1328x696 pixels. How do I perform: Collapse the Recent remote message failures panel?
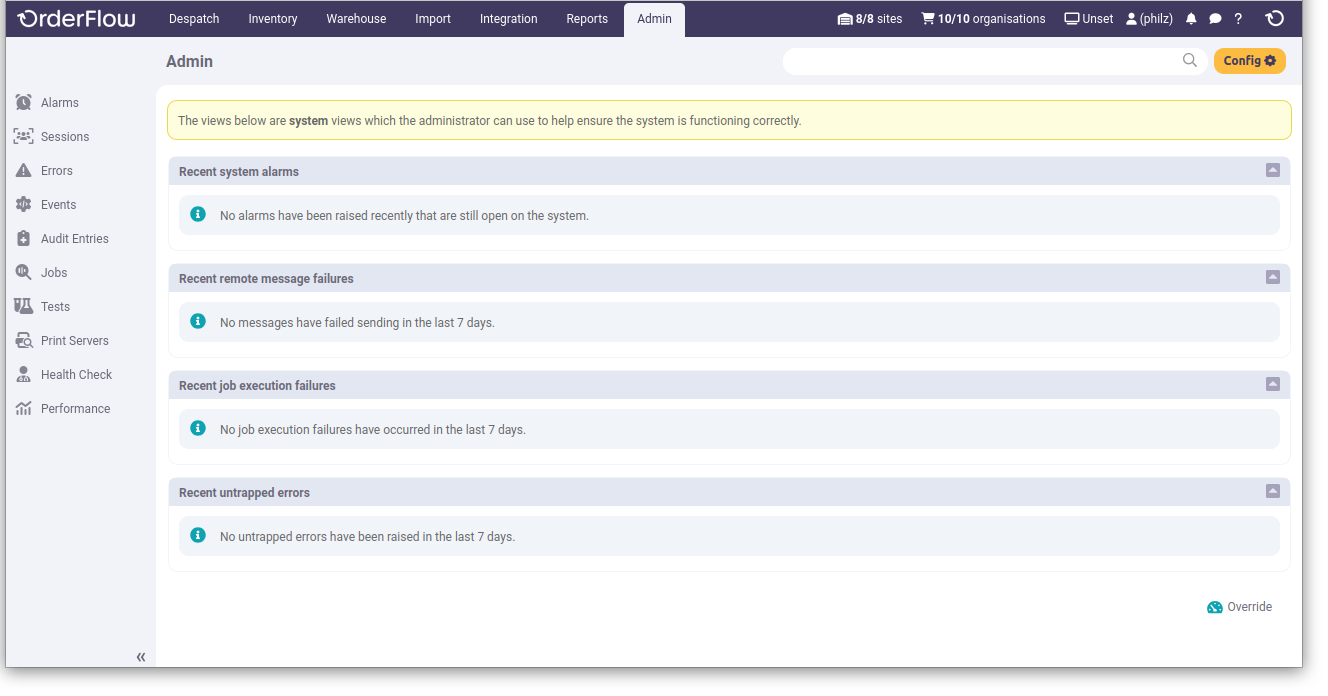click(1272, 277)
